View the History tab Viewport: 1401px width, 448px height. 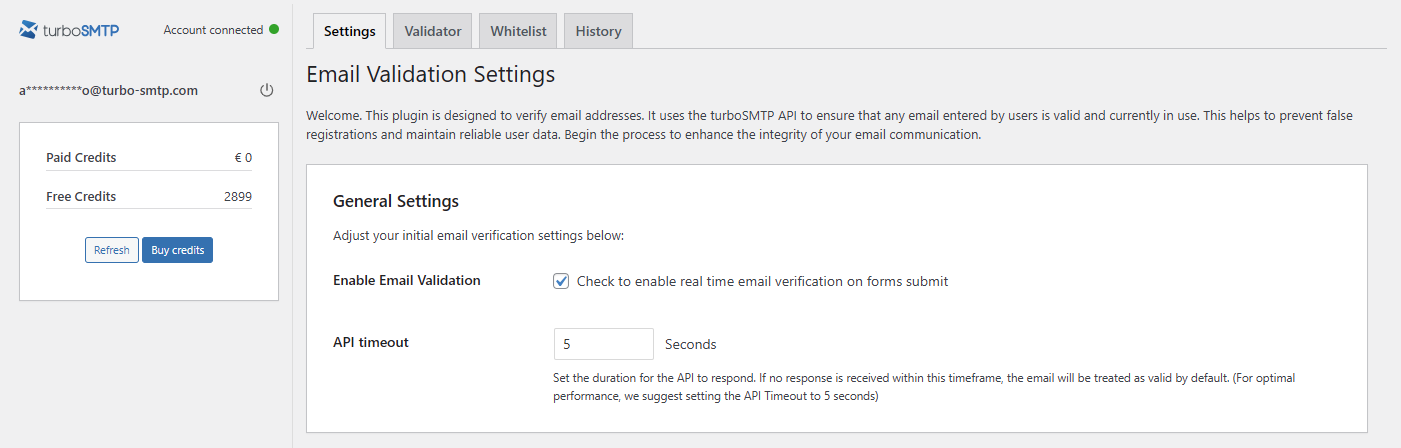pyautogui.click(x=598, y=31)
